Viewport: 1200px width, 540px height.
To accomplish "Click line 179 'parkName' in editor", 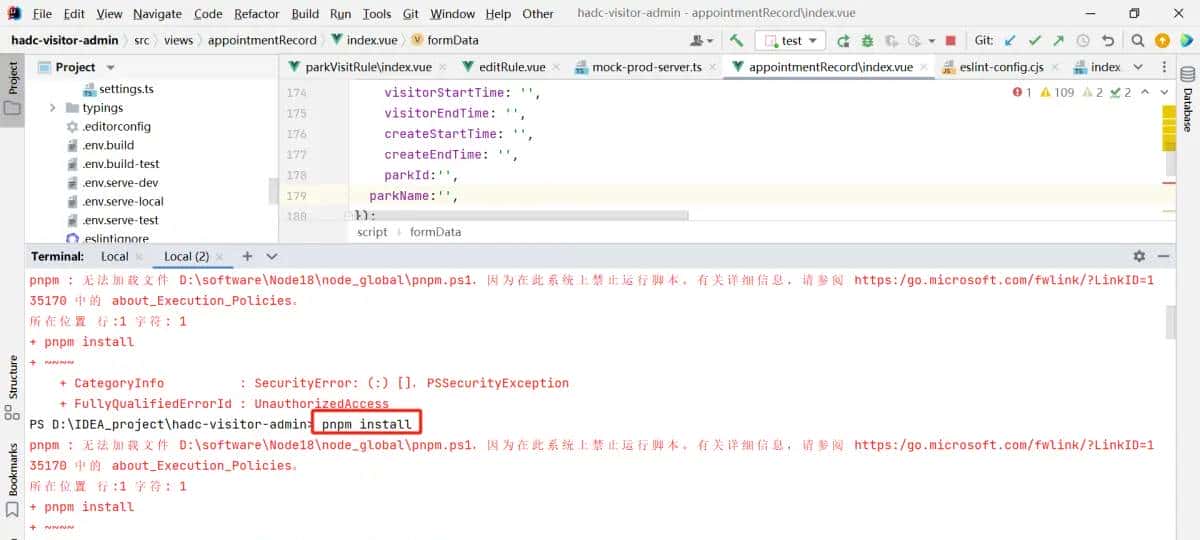I will tap(412, 196).
